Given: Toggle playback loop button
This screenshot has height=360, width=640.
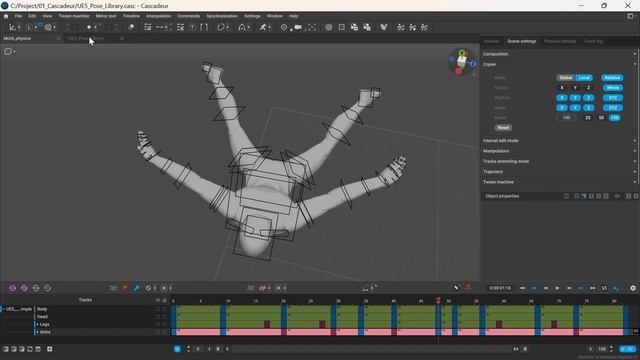Looking at the screenshot, I should tap(604, 288).
